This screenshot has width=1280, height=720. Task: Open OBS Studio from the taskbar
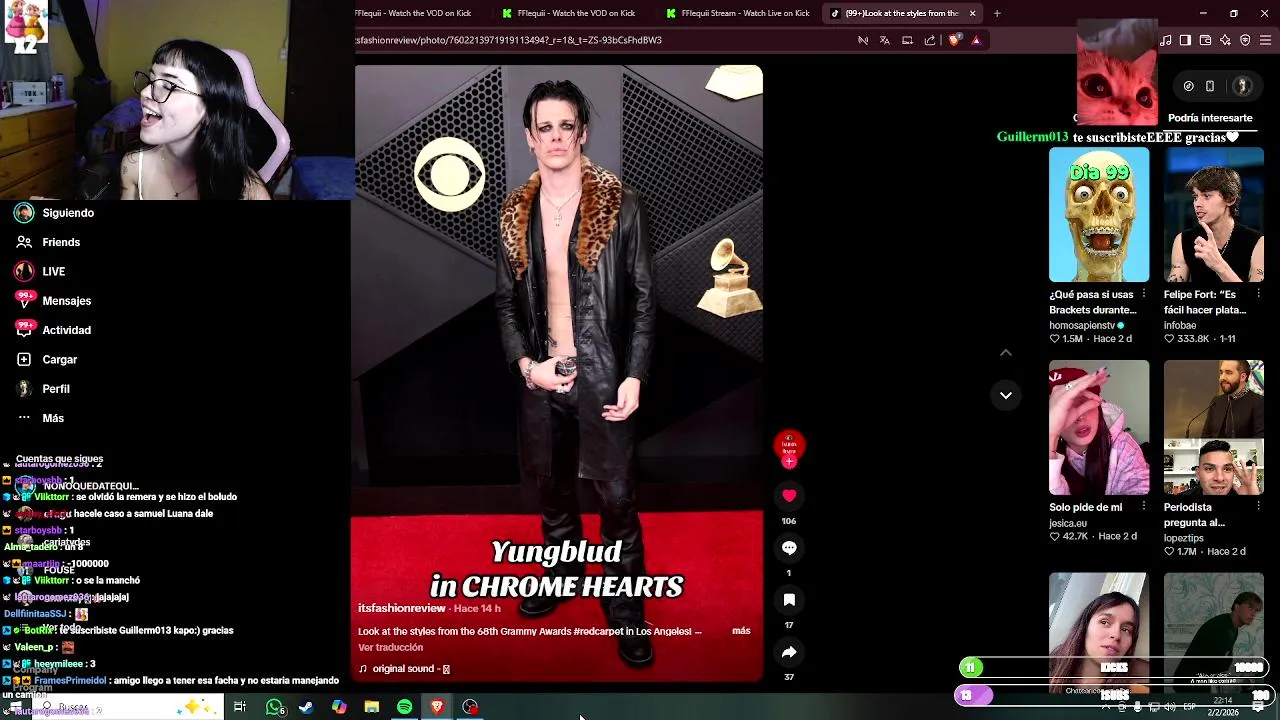(470, 707)
